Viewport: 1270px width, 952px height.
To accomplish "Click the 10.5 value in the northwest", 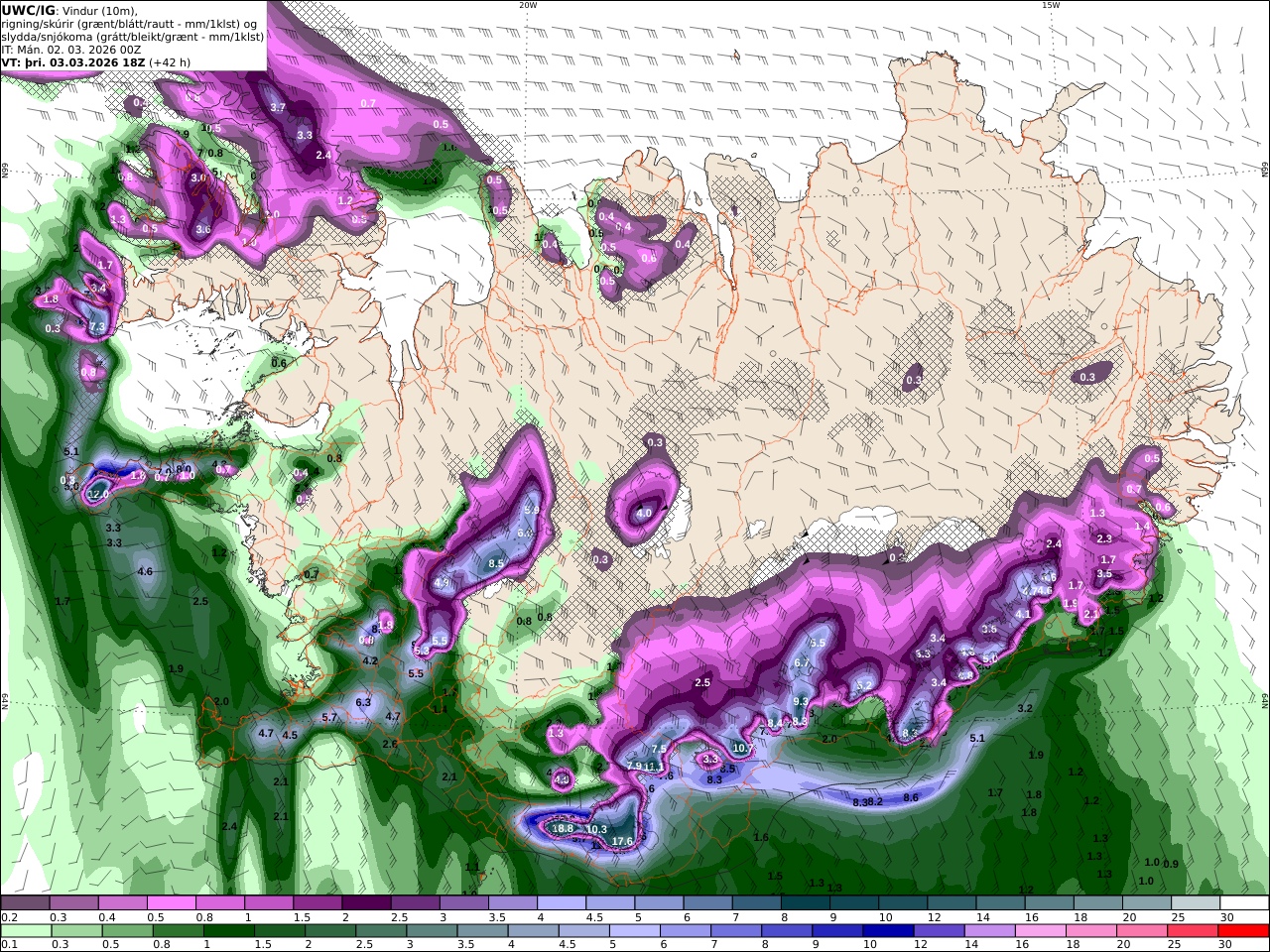I will (x=210, y=129).
